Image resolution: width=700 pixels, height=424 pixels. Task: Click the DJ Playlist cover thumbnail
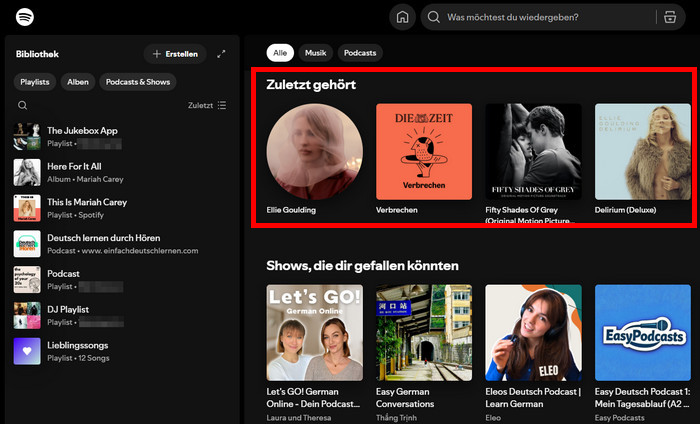point(27,315)
